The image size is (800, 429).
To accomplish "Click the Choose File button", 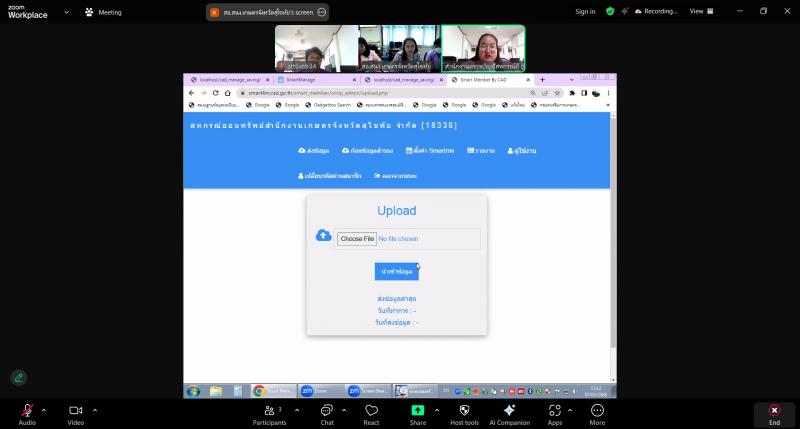I will point(357,239).
